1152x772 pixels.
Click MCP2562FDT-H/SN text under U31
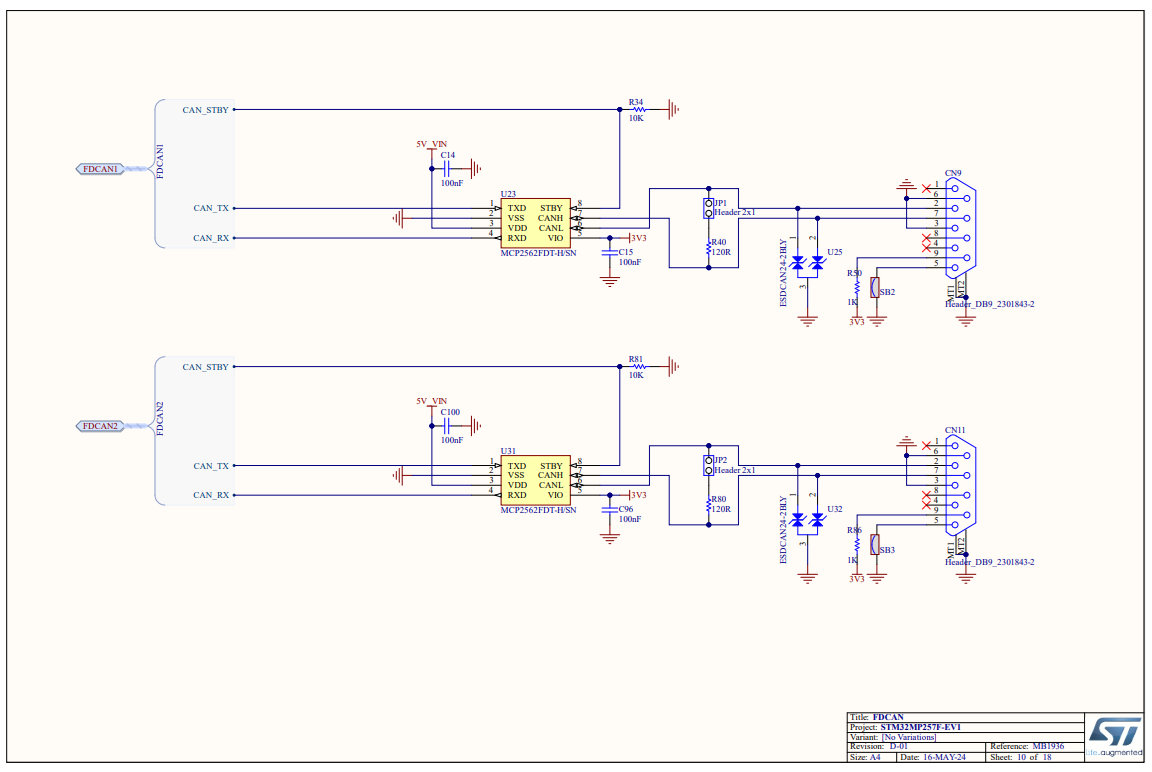pyautogui.click(x=539, y=510)
